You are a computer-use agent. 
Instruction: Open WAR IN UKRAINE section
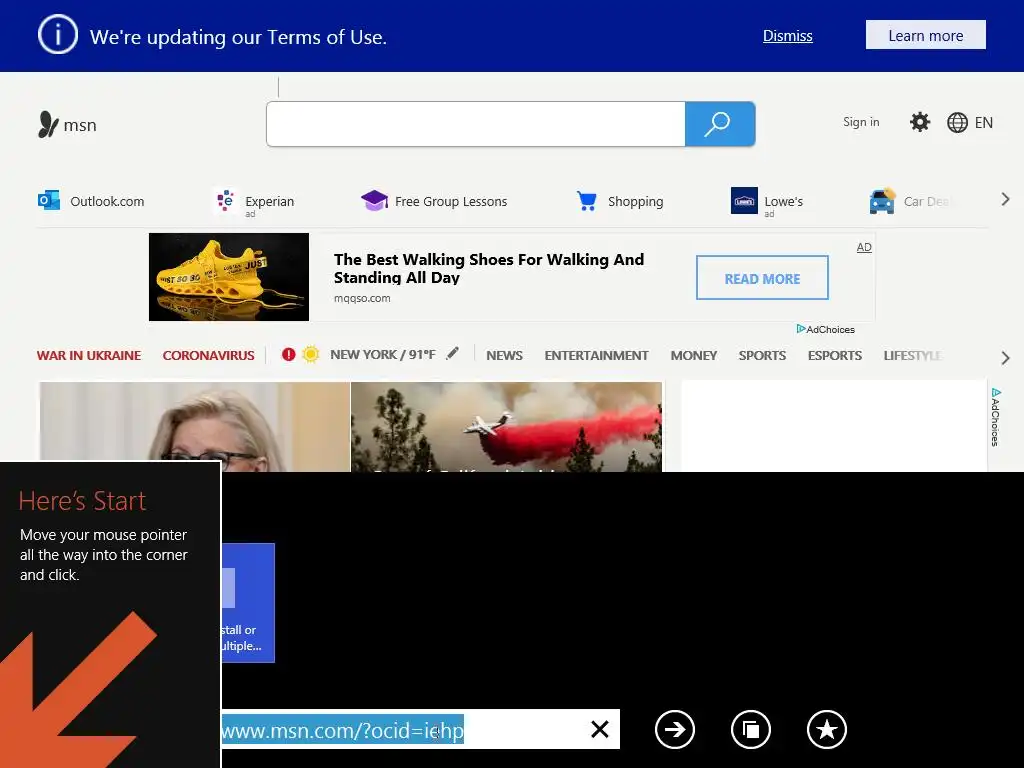[x=89, y=355]
